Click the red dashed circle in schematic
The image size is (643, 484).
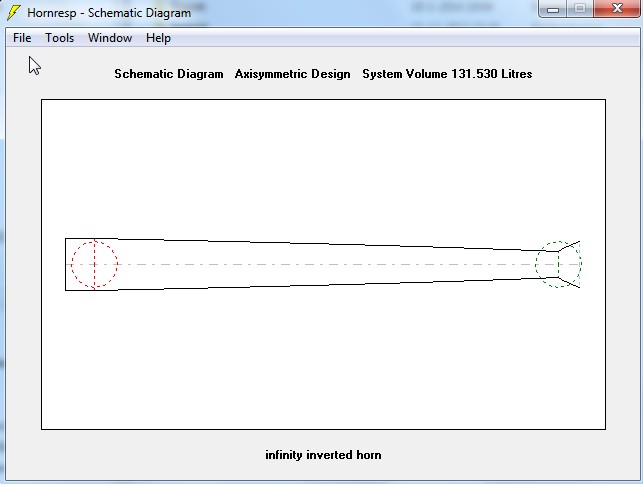coord(95,264)
